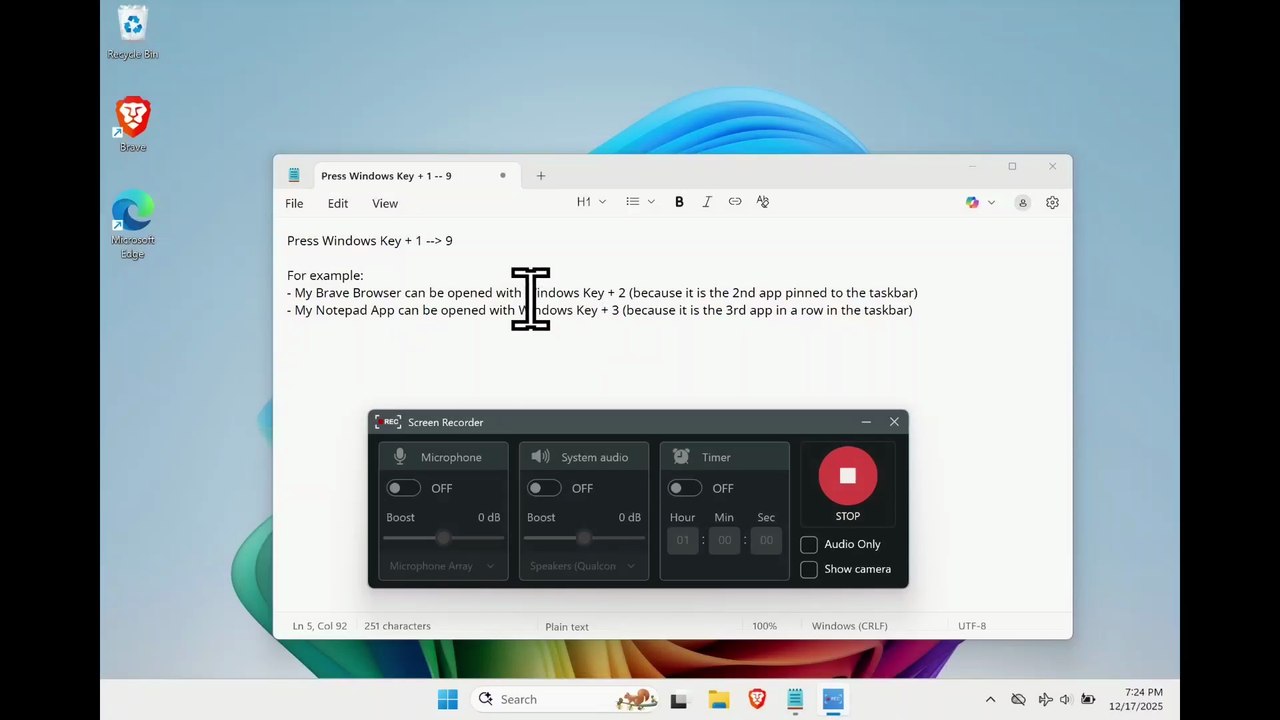Clear formatting in Notepad toolbar
1280x720 pixels.
763,202
